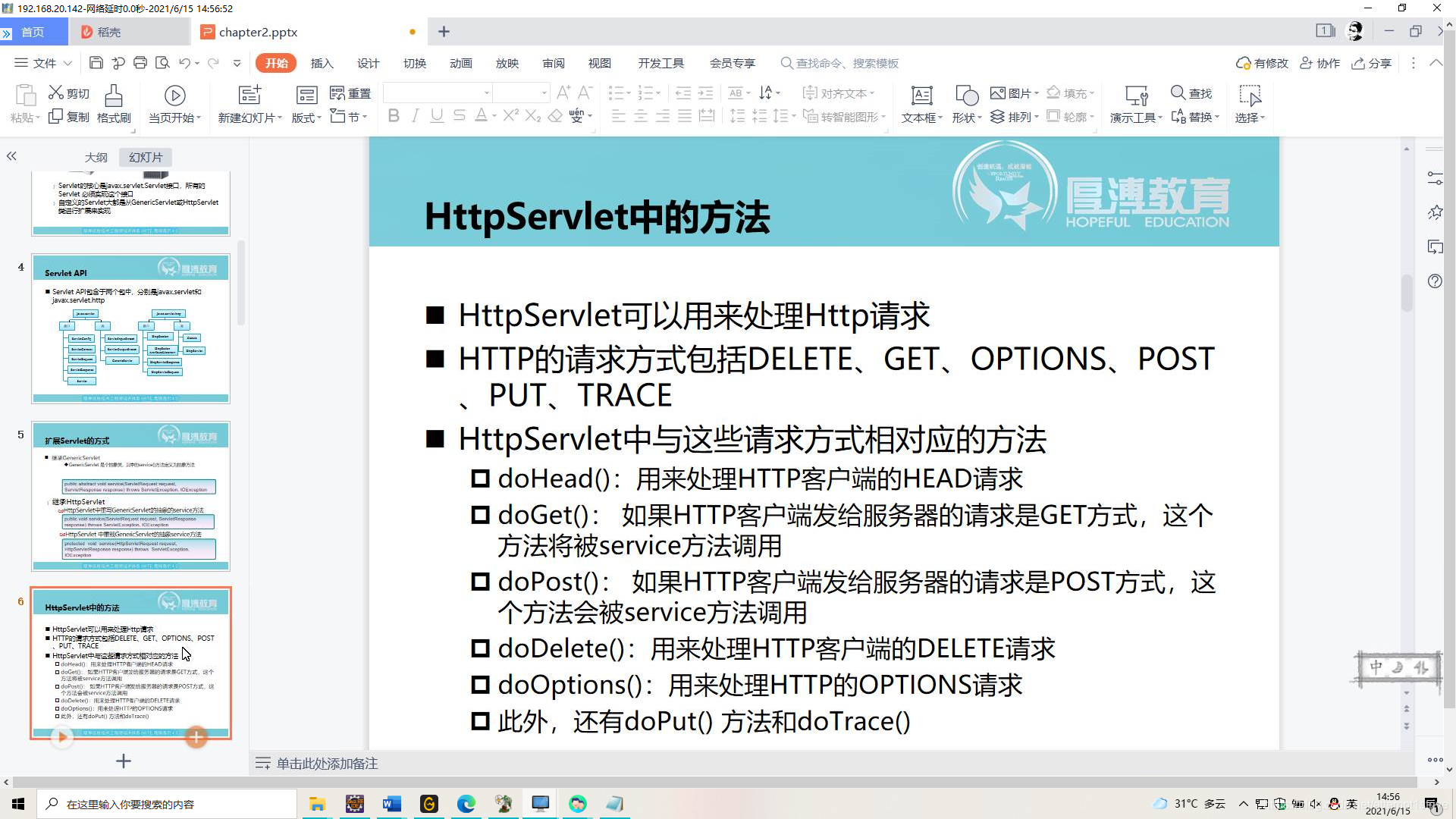1456x819 pixels.
Task: Open Windows Start menu
Action: coord(18,804)
